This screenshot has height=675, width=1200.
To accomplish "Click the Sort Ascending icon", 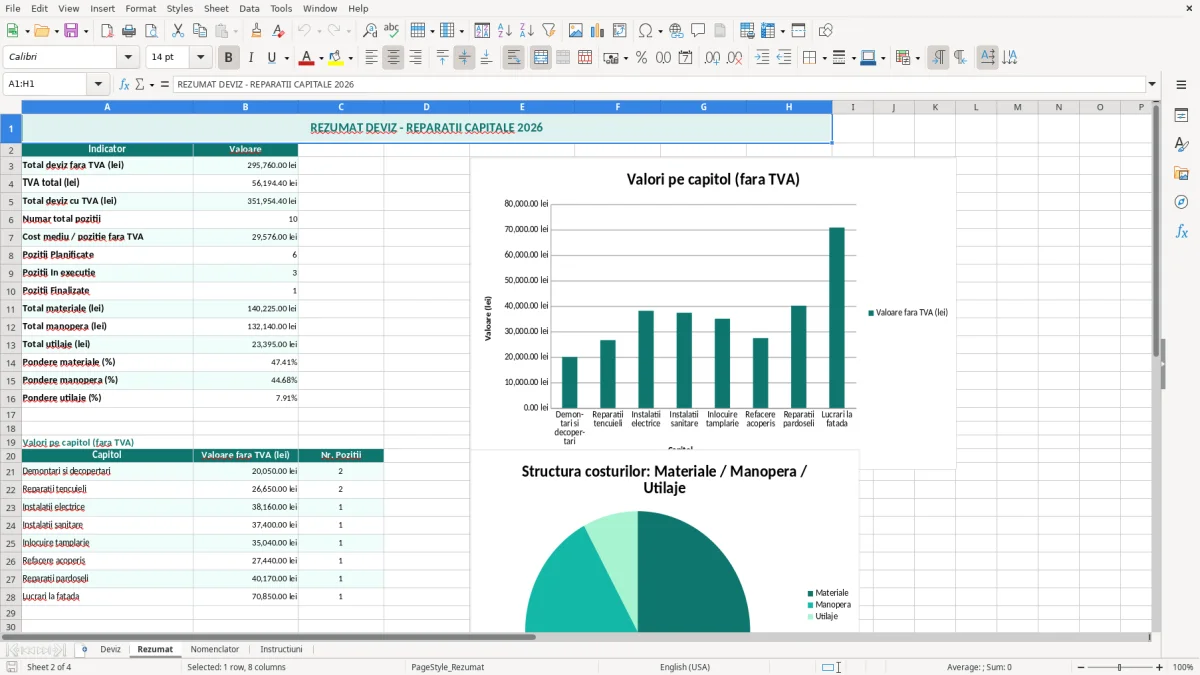I will pyautogui.click(x=505, y=31).
